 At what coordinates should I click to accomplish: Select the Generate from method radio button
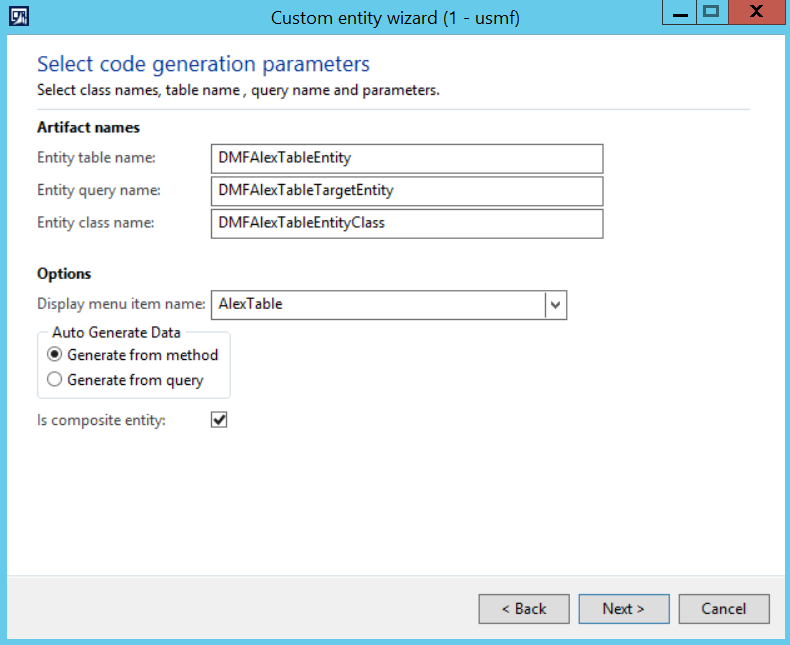pyautogui.click(x=55, y=355)
